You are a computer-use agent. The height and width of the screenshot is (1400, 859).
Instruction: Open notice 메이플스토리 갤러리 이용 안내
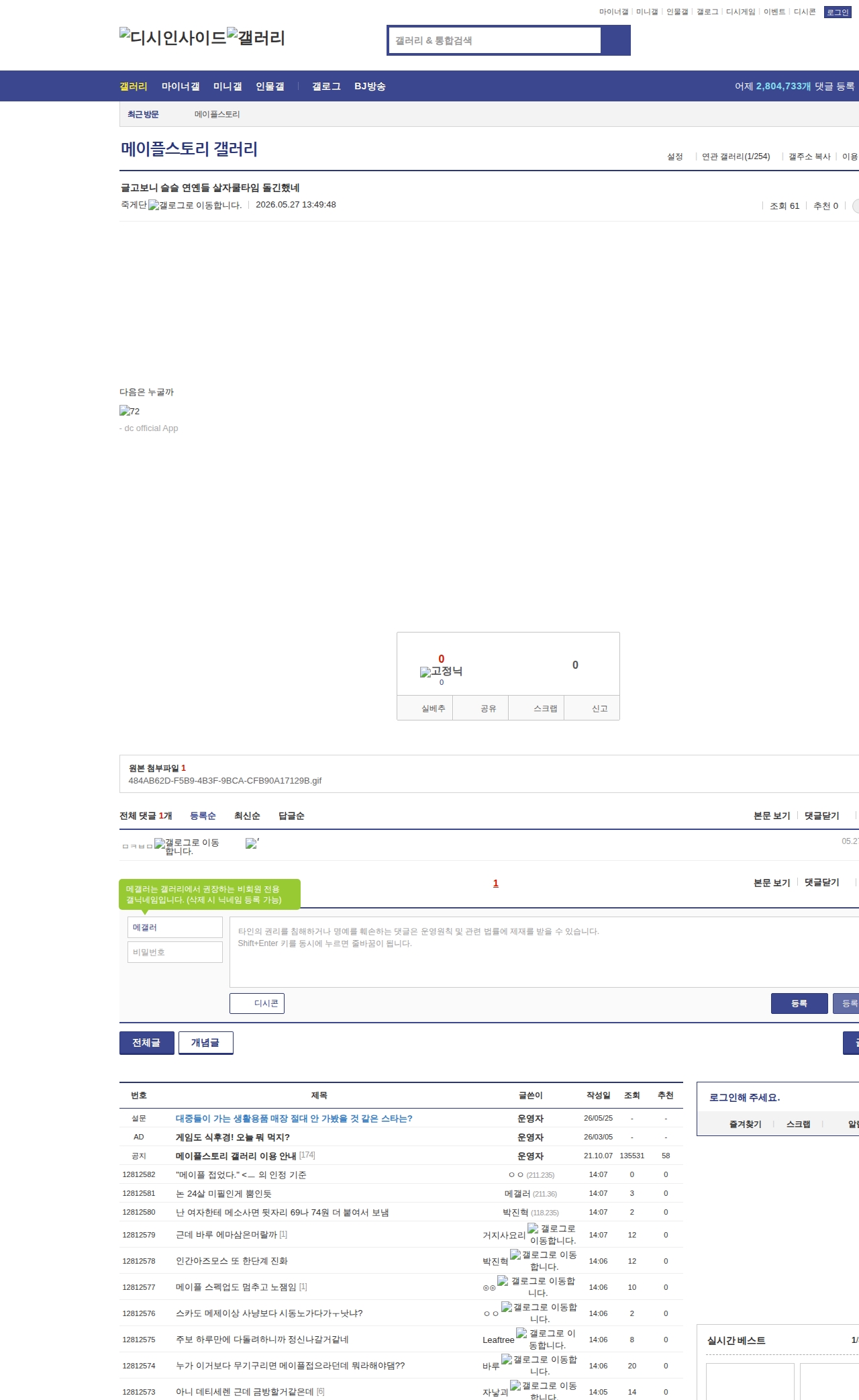[x=236, y=1156]
